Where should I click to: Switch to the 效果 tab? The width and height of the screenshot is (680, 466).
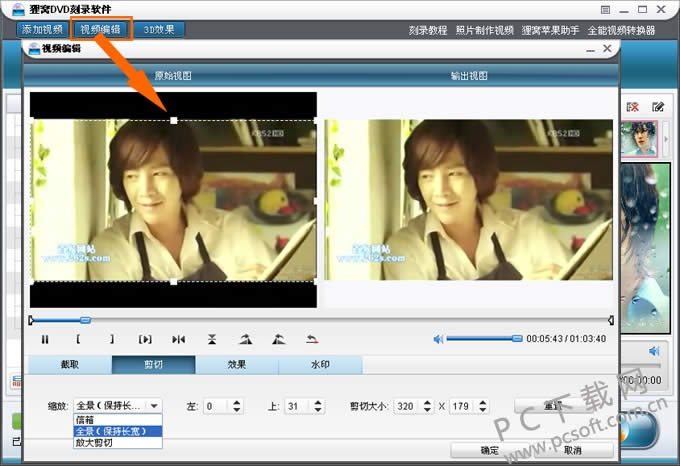point(237,365)
